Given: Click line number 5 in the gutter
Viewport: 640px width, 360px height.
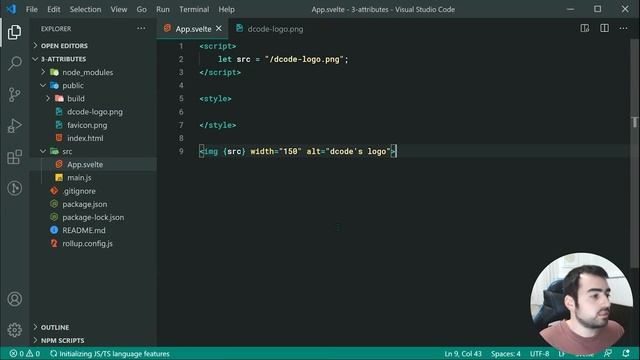Looking at the screenshot, I should point(181,98).
